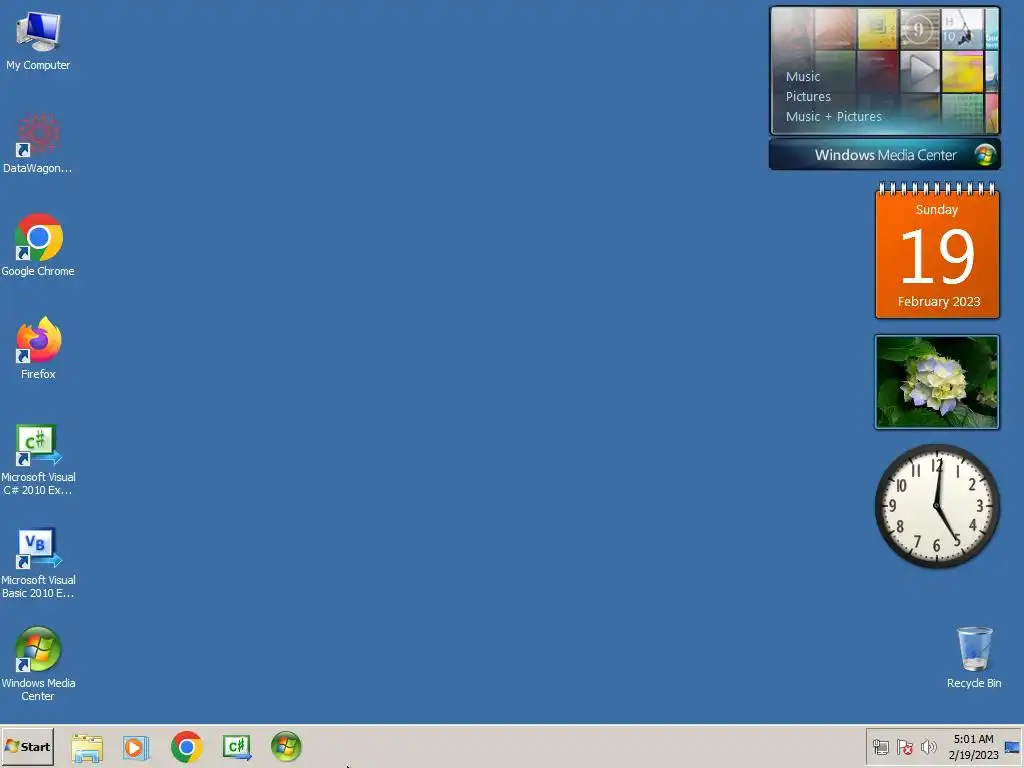Click the Show Desktop icon in tray
This screenshot has width=1024, height=768.
1012,747
